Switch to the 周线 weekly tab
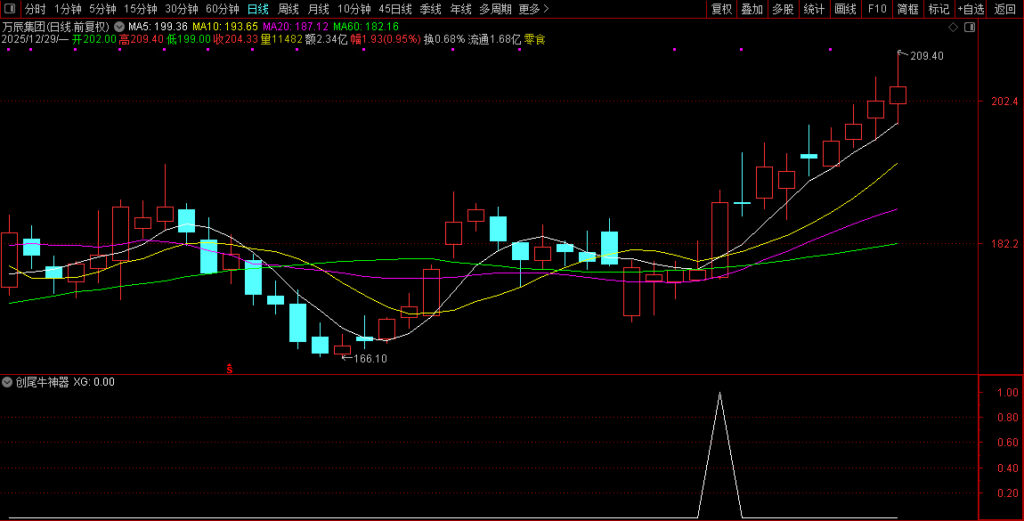Viewport: 1024px width, 521px height. pyautogui.click(x=288, y=9)
